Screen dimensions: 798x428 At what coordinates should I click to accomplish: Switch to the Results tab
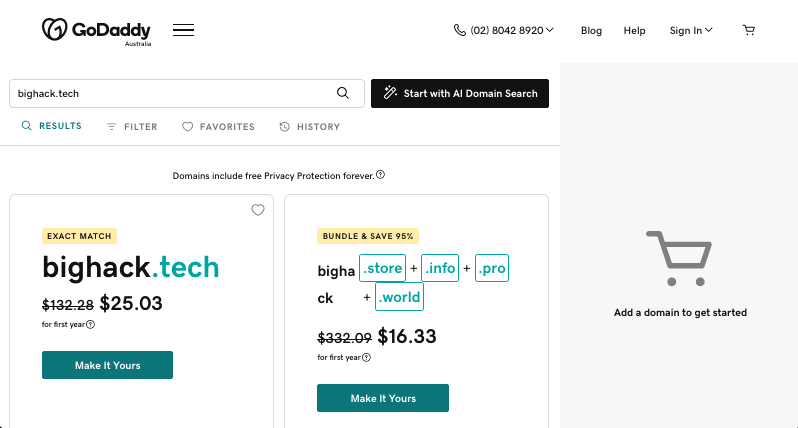tap(52, 126)
